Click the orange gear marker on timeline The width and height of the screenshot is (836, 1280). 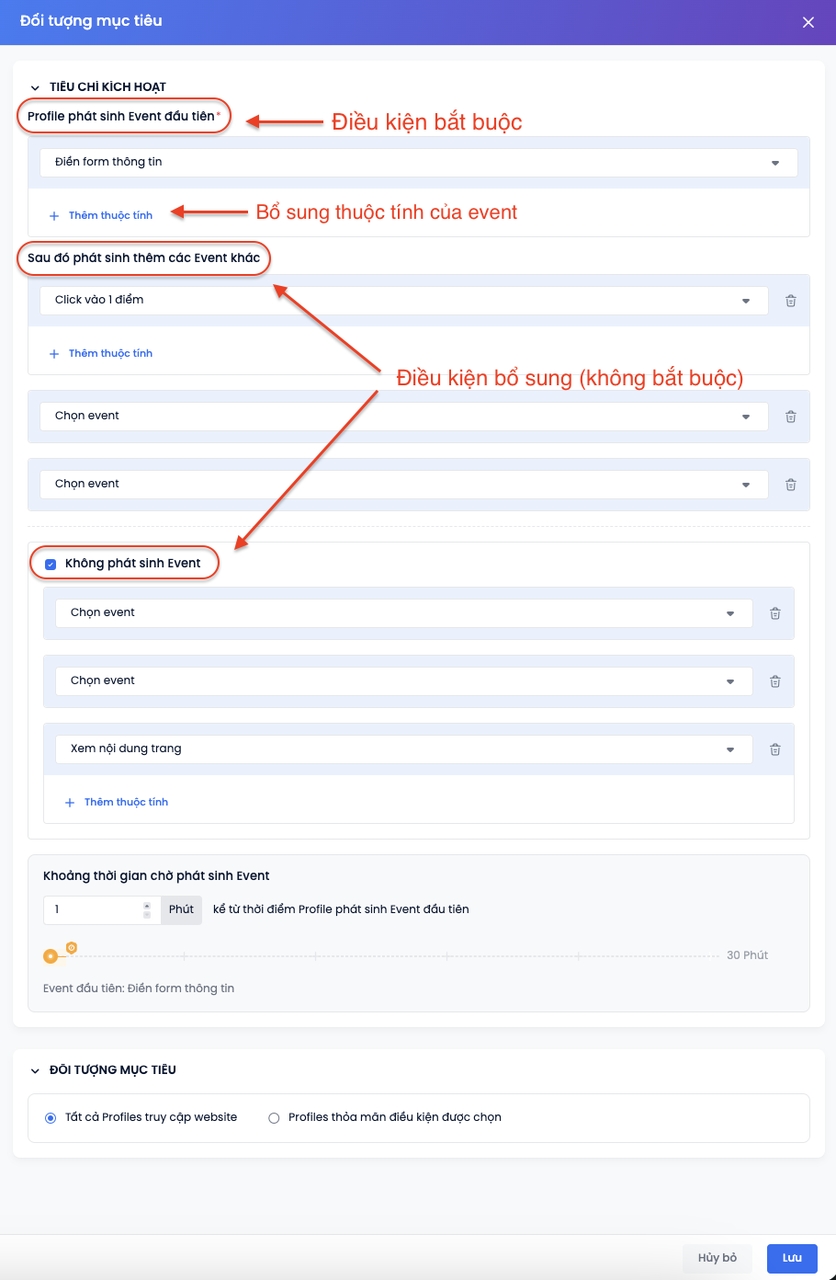click(71, 947)
